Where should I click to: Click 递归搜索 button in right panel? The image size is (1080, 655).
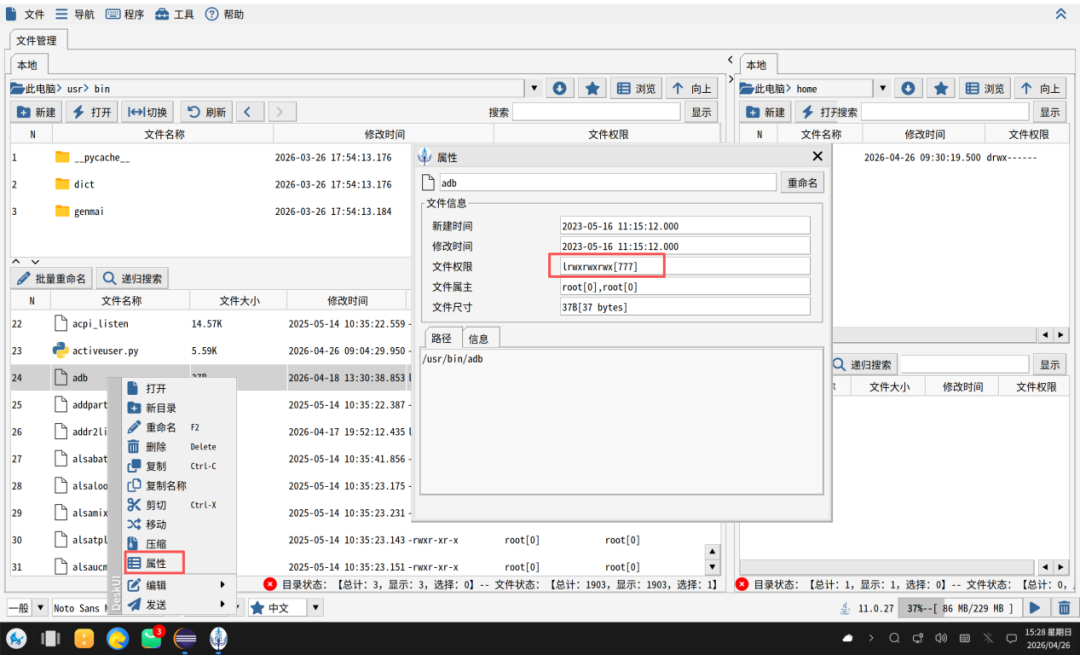[862, 364]
